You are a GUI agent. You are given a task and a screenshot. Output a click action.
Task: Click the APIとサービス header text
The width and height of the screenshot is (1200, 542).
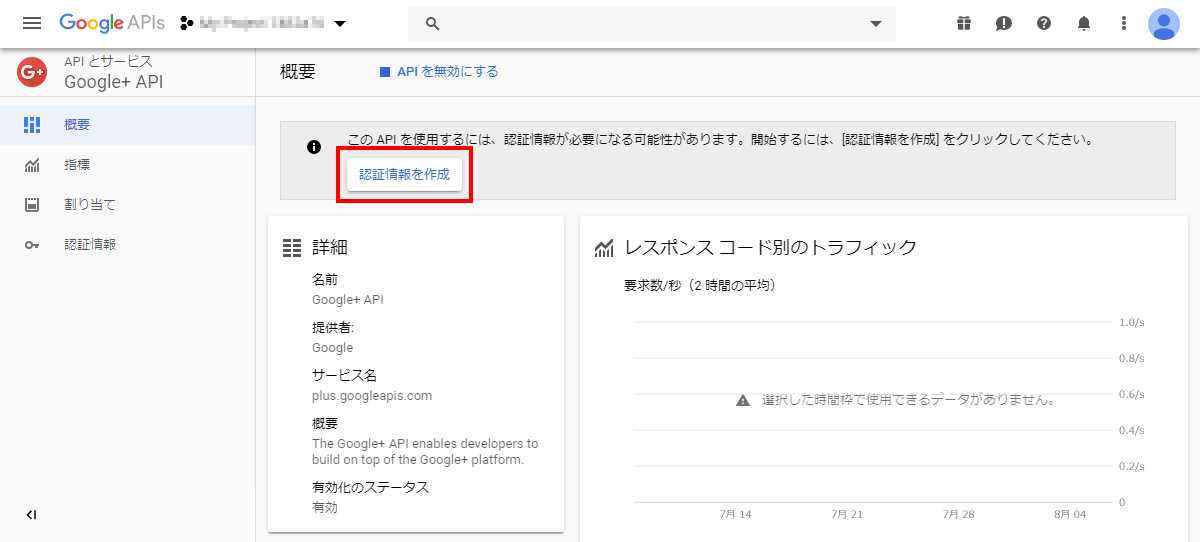109,62
